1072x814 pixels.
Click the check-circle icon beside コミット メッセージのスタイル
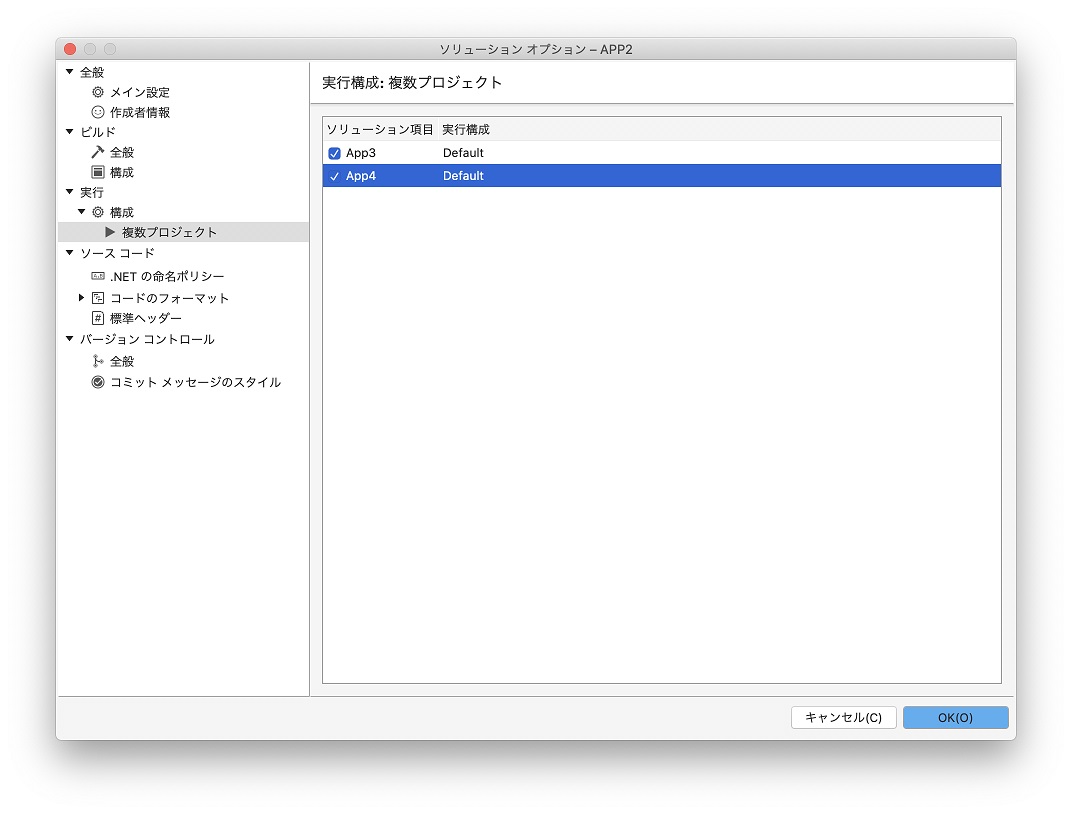point(98,382)
